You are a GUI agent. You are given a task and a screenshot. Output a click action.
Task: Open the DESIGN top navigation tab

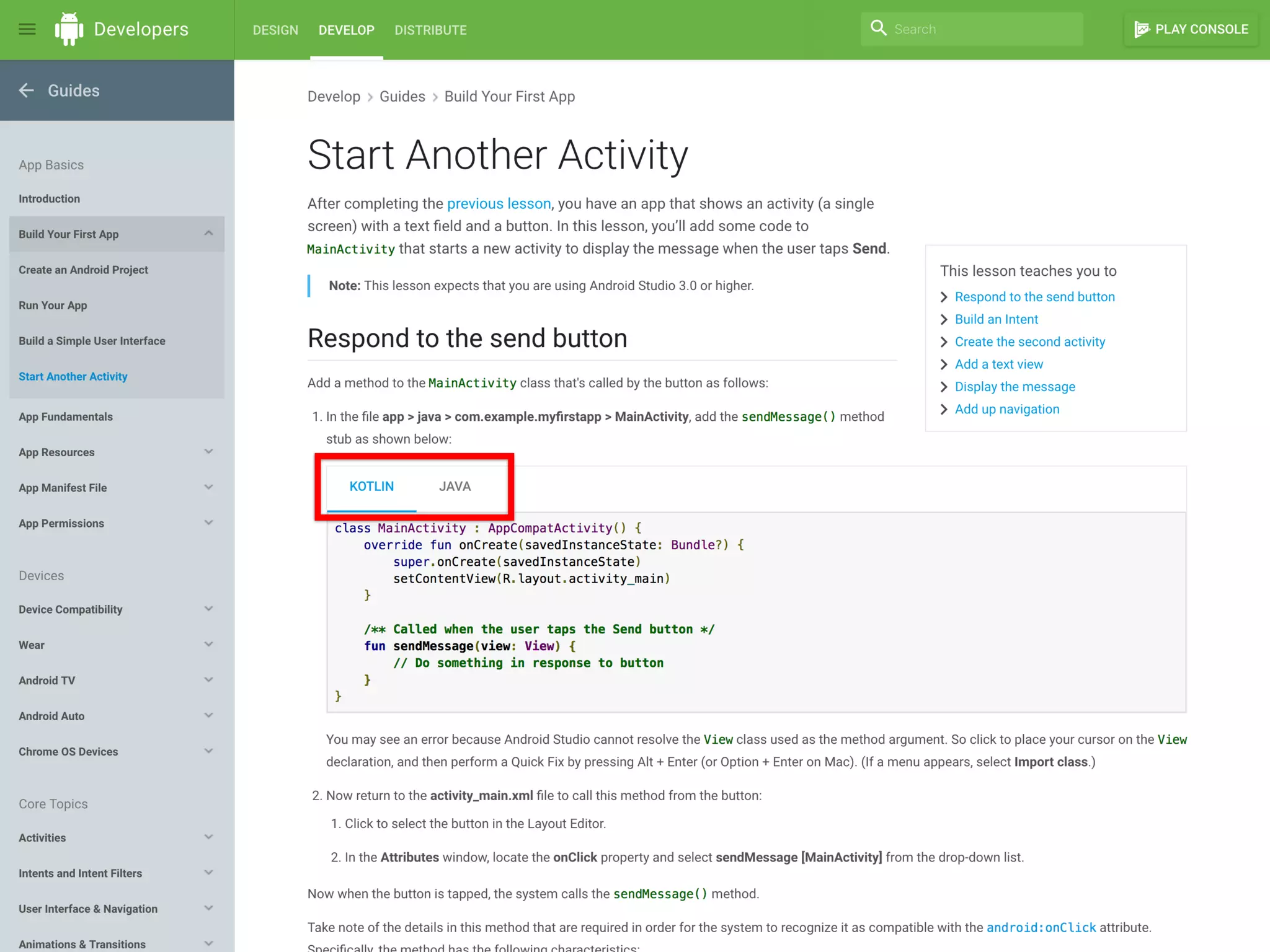click(x=275, y=30)
